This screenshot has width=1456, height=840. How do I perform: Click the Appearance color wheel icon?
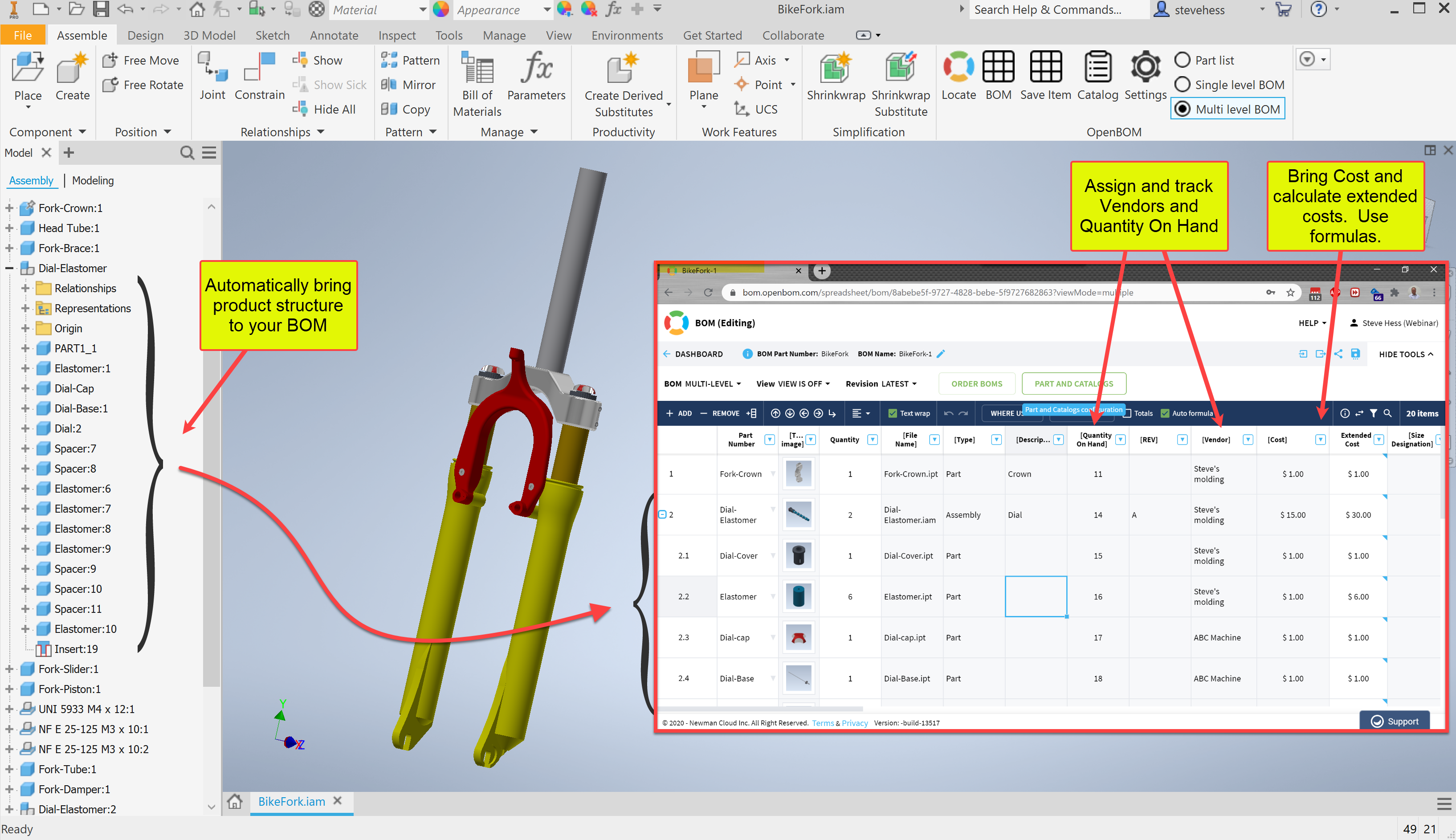[x=441, y=10]
